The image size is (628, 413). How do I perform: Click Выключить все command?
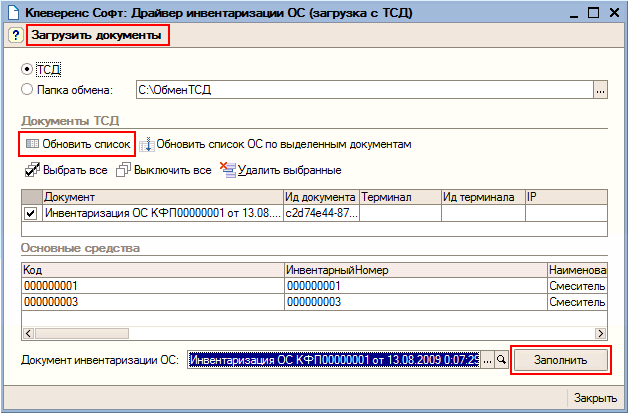tap(164, 170)
